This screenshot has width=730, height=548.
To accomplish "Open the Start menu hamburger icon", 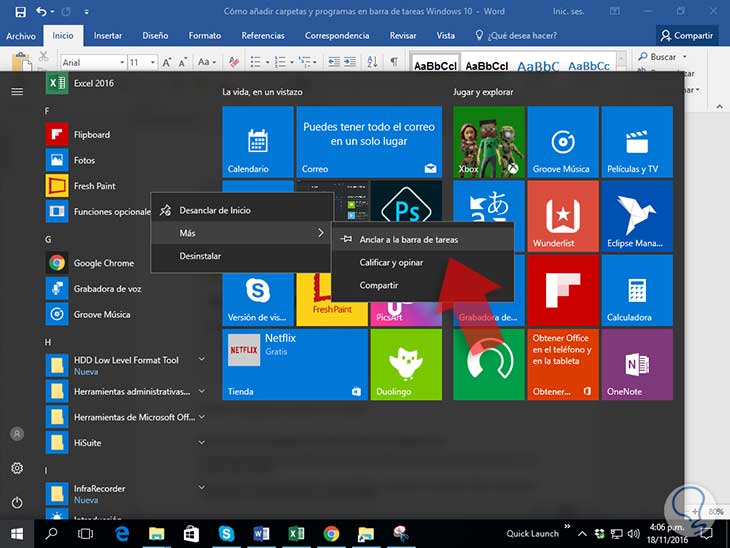I will 17,91.
